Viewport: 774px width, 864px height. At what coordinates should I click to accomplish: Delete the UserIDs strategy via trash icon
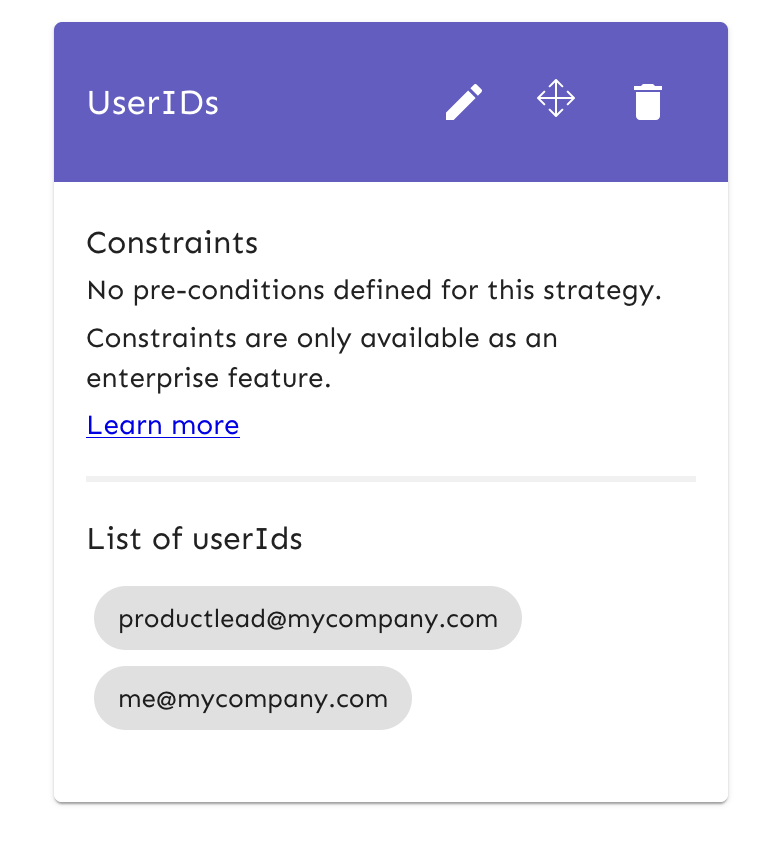(x=647, y=102)
